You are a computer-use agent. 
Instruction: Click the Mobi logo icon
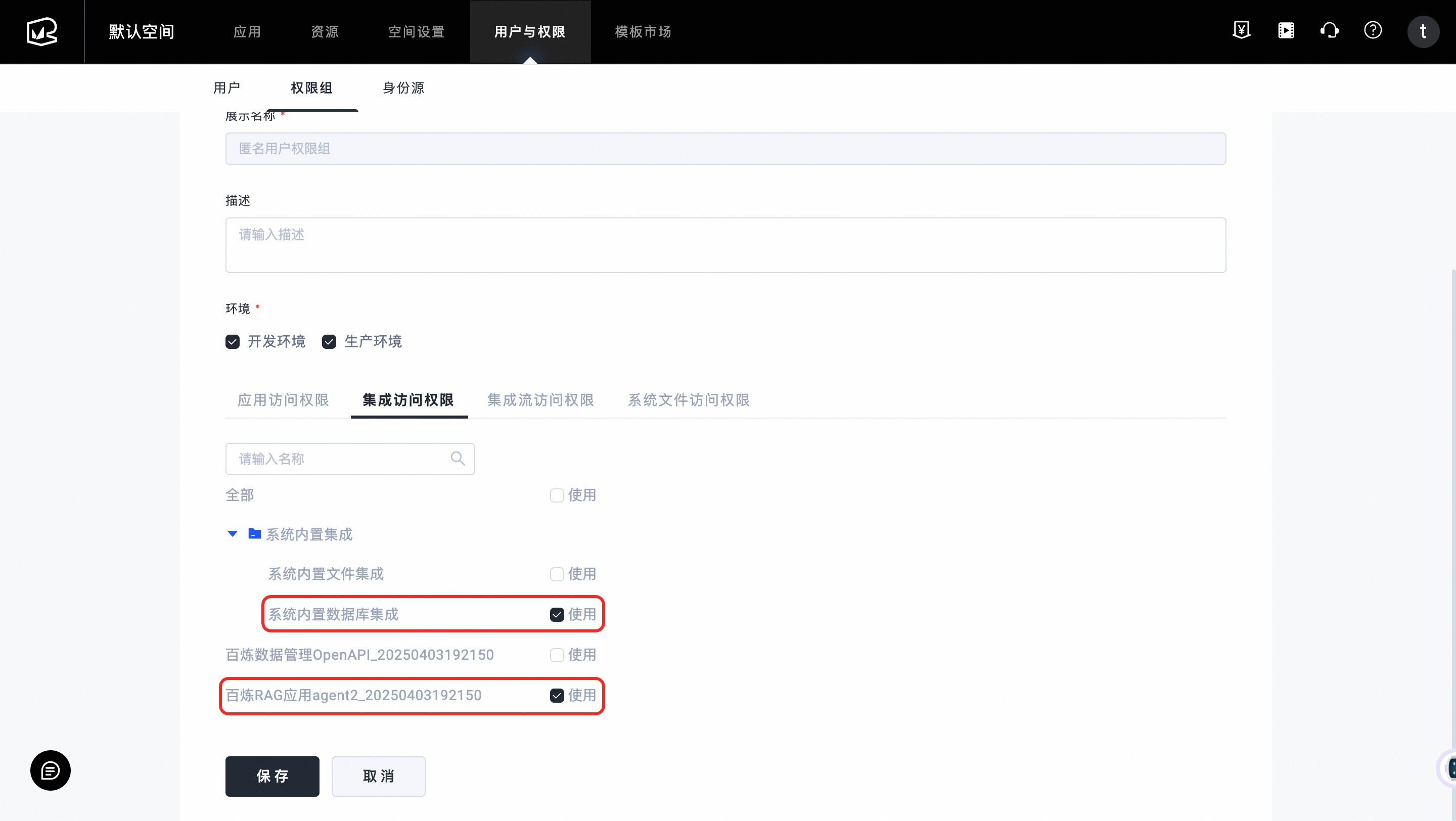pyautogui.click(x=42, y=32)
